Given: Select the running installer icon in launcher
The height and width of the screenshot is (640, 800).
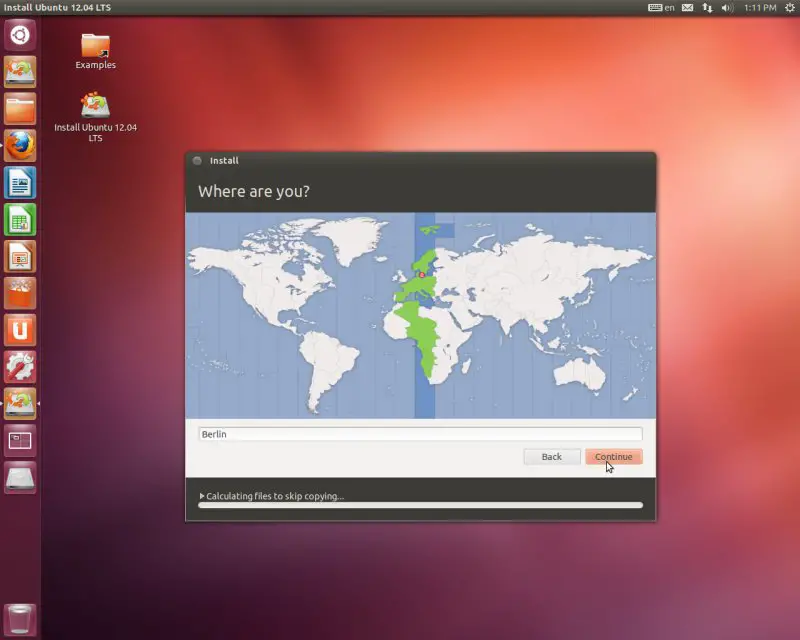Looking at the screenshot, I should pyautogui.click(x=20, y=404).
